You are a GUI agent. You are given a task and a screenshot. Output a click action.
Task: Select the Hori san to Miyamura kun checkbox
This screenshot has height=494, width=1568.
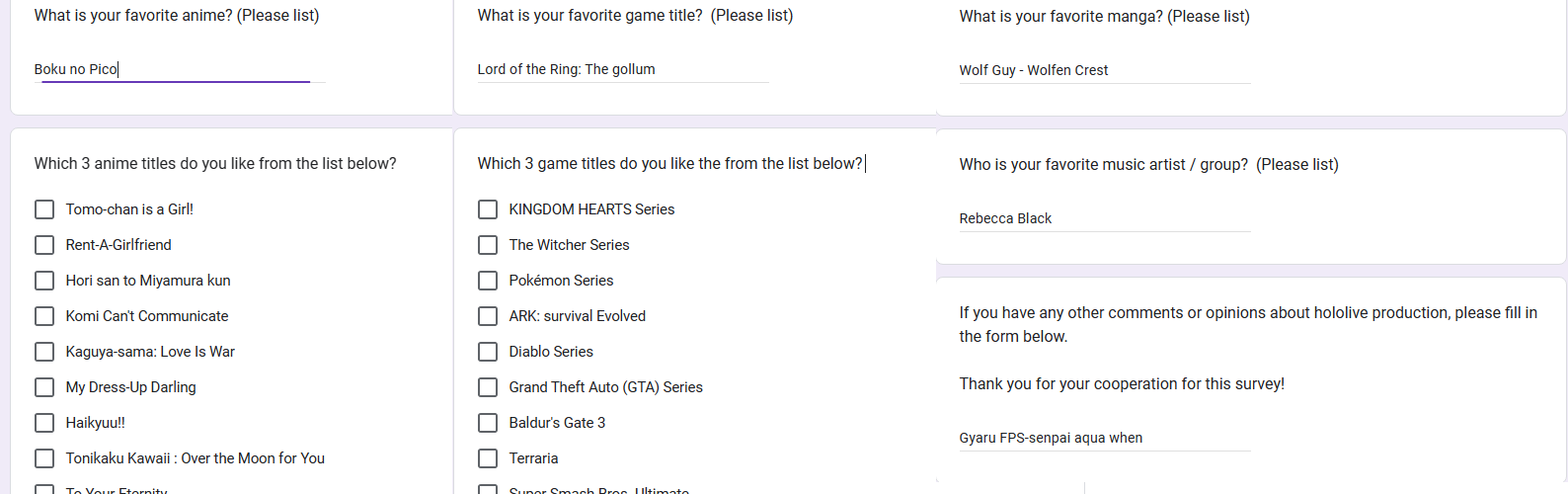(x=44, y=281)
